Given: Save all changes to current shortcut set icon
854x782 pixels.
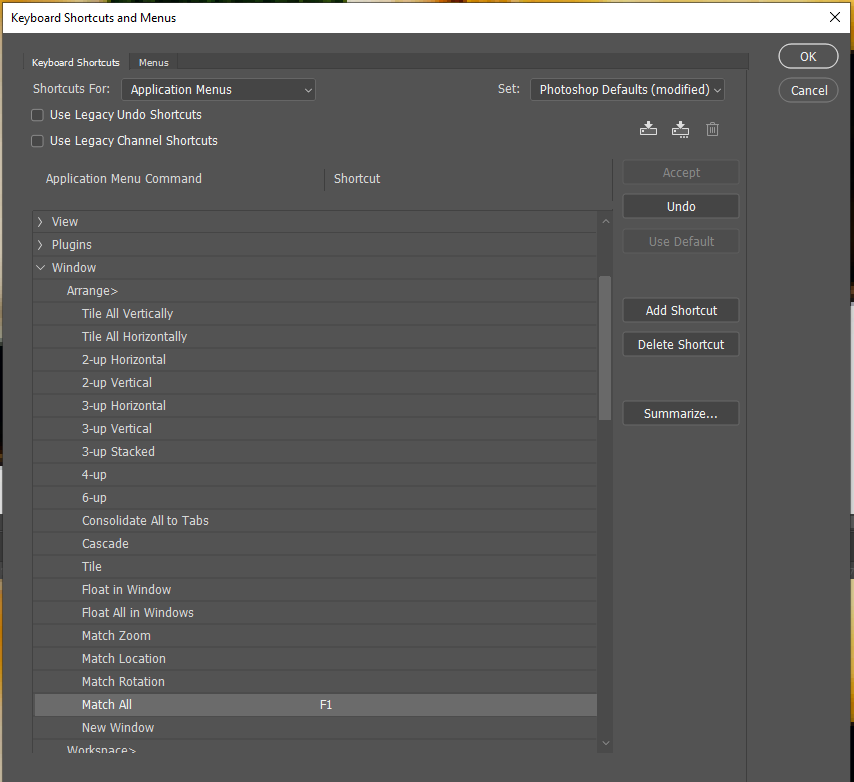Looking at the screenshot, I should (648, 129).
